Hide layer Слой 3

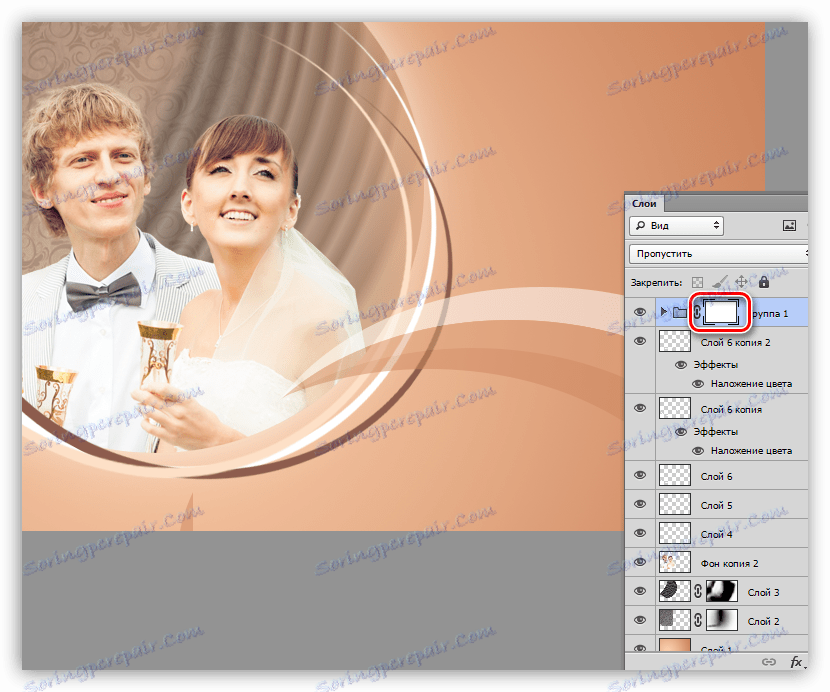[640, 590]
